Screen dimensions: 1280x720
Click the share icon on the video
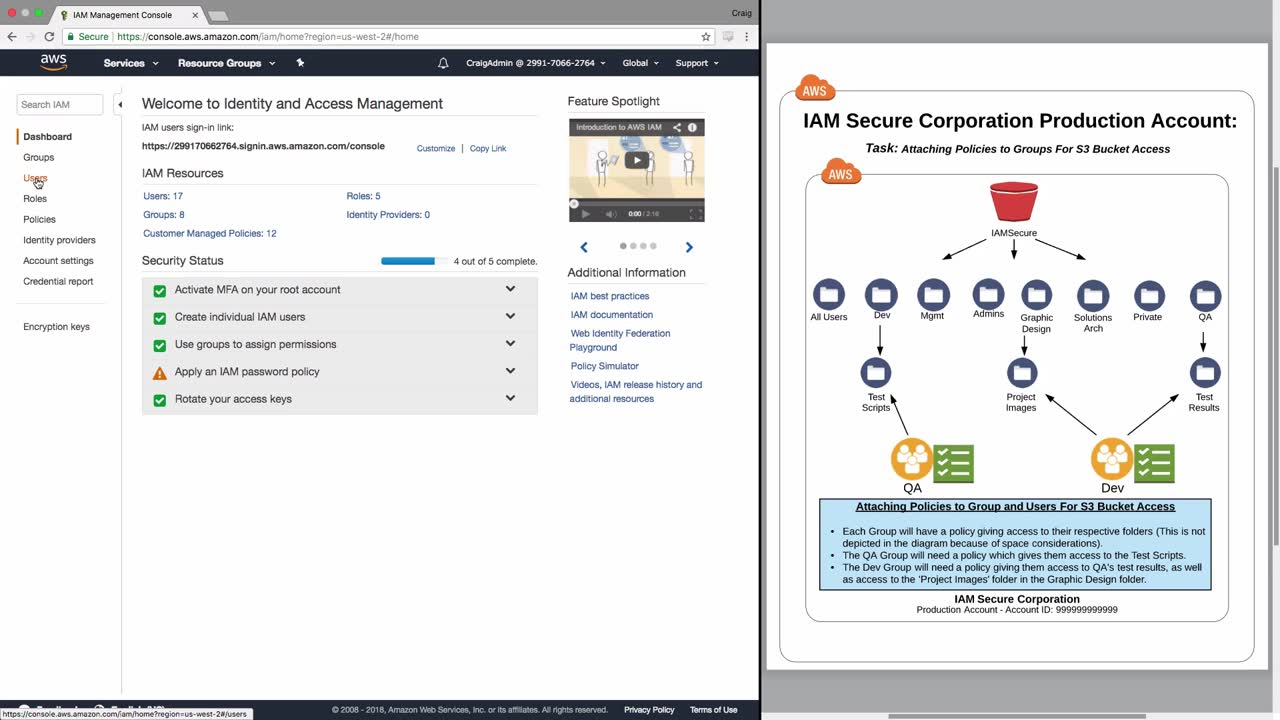pyautogui.click(x=677, y=127)
